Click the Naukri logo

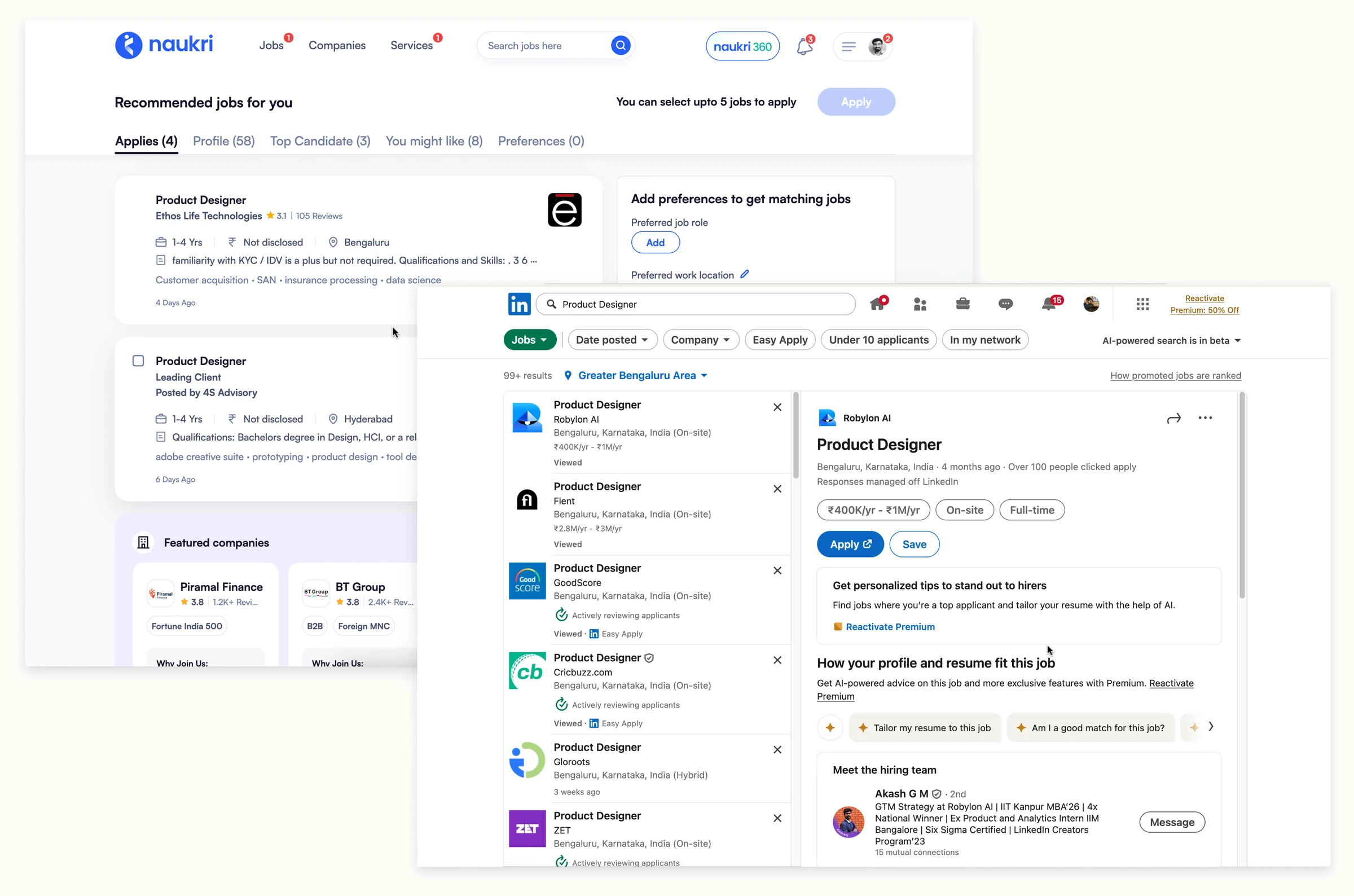(x=164, y=45)
